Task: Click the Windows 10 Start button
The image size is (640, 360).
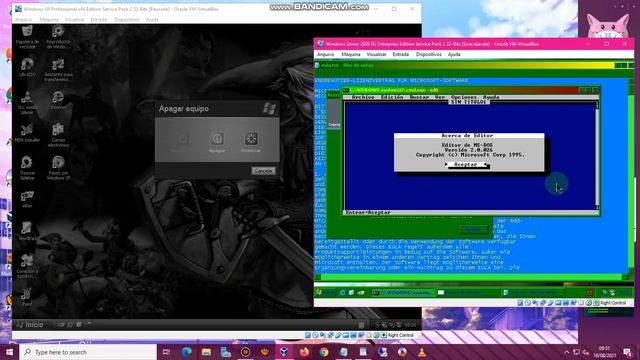Action: 9,352
